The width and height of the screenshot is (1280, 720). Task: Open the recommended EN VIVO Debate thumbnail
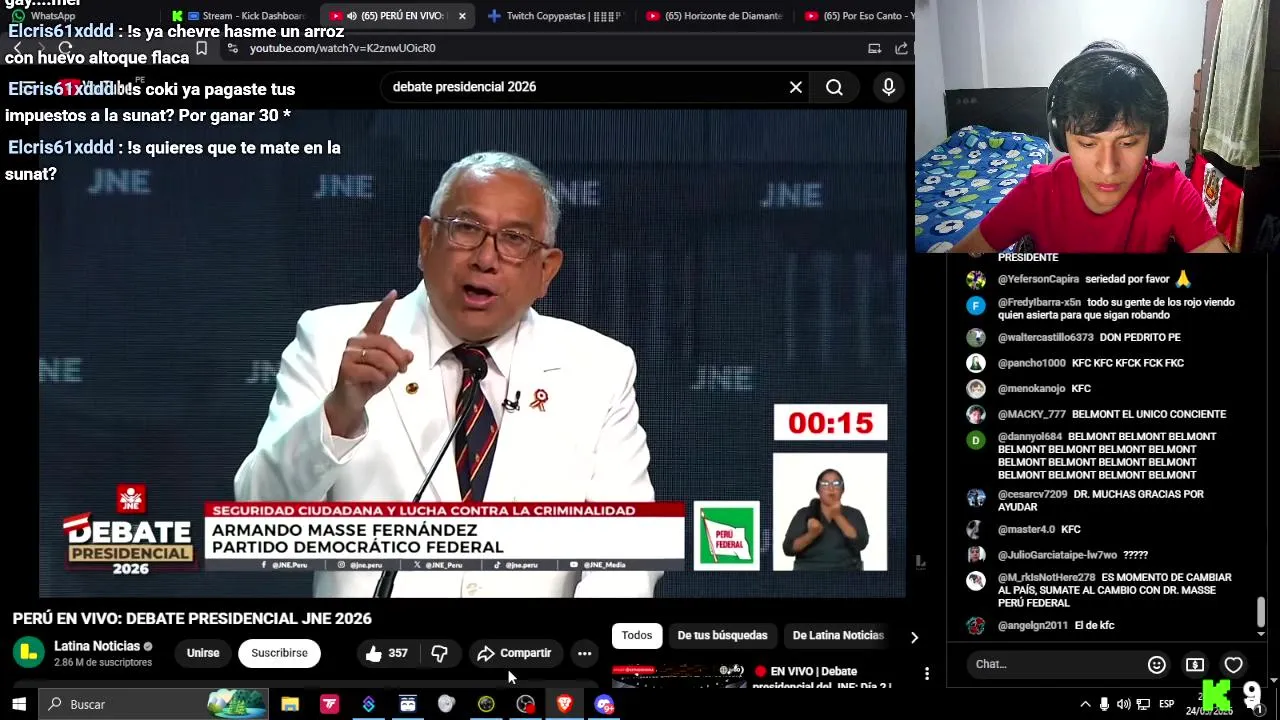[x=679, y=677]
